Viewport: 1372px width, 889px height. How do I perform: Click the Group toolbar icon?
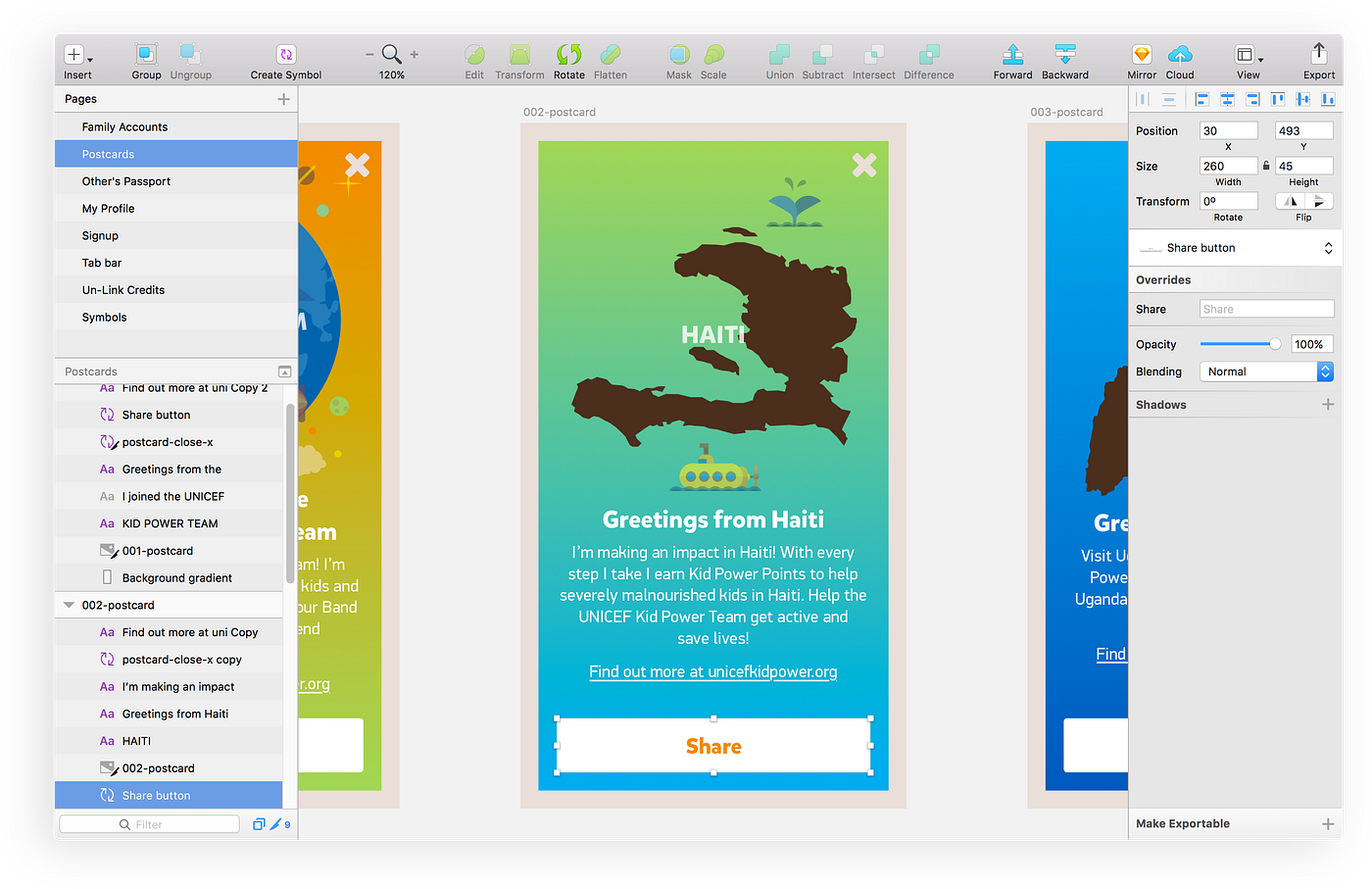tap(146, 54)
